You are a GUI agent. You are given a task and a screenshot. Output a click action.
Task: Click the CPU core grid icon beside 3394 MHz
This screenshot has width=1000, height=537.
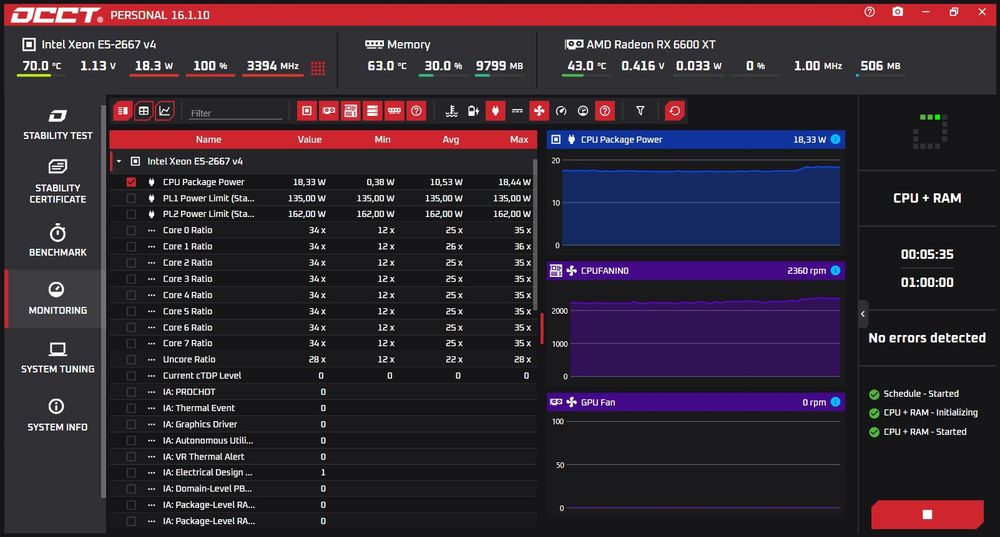(x=318, y=68)
